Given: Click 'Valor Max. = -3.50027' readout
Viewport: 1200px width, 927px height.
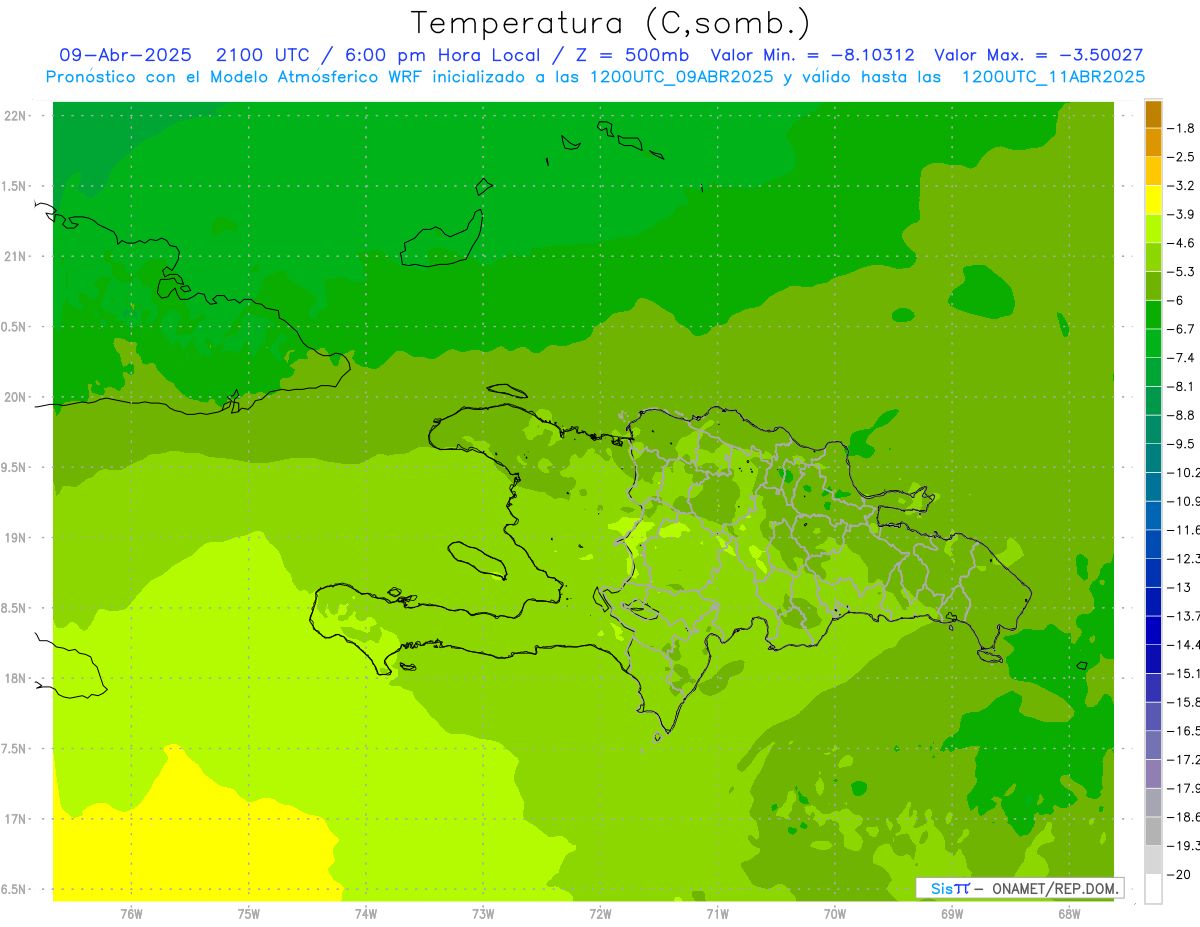Looking at the screenshot, I should pyautogui.click(x=1039, y=56).
